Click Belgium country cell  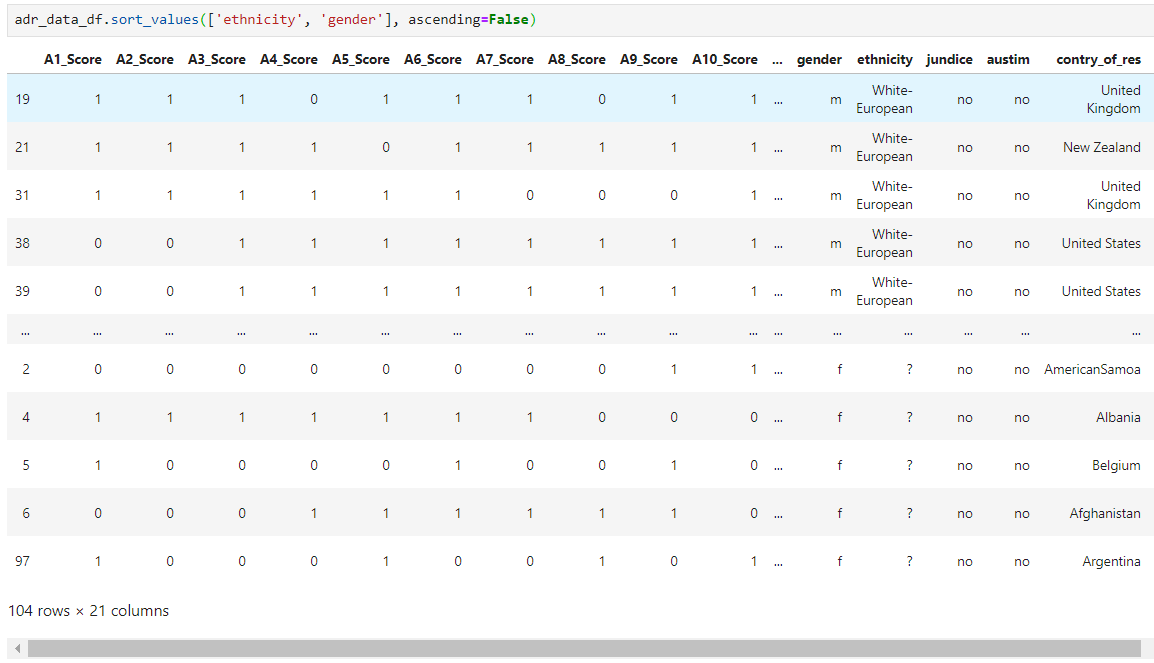tap(1116, 466)
